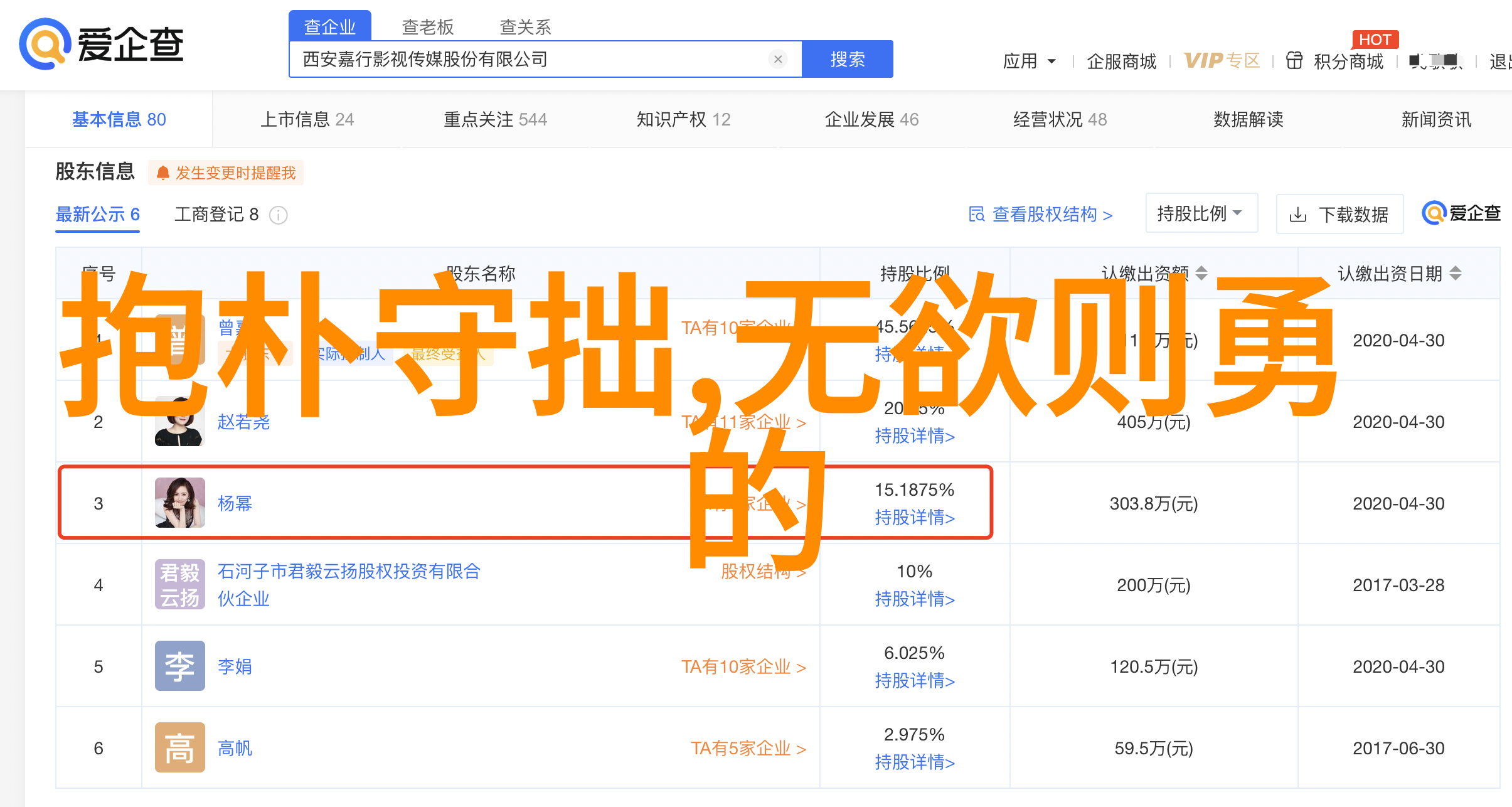Click 赵若尧's TA有11家企业 link
The image size is (1512, 807).
tap(743, 422)
